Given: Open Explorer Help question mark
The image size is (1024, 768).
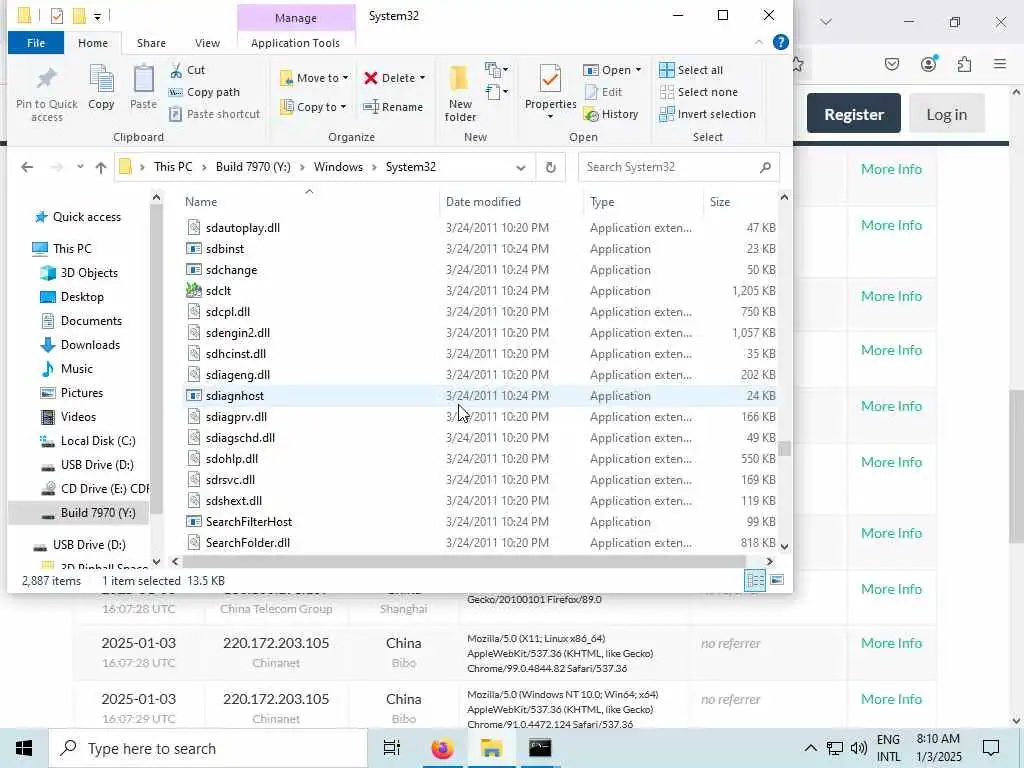Looking at the screenshot, I should pos(780,42).
